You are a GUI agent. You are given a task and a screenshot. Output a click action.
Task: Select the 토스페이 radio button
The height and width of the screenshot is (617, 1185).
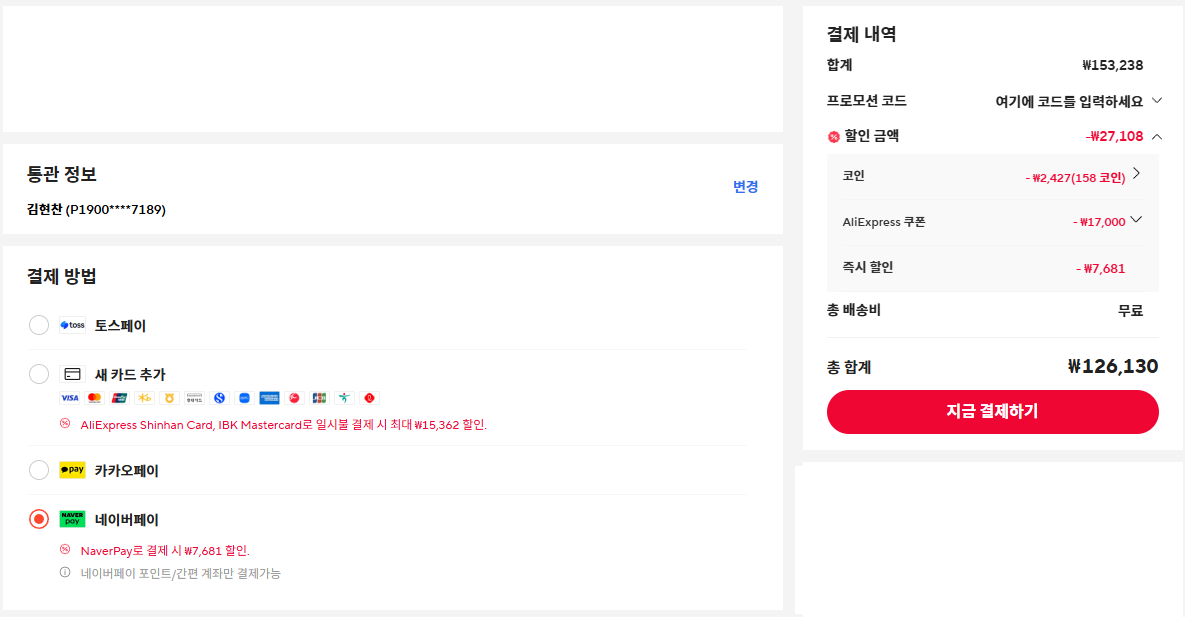[39, 325]
